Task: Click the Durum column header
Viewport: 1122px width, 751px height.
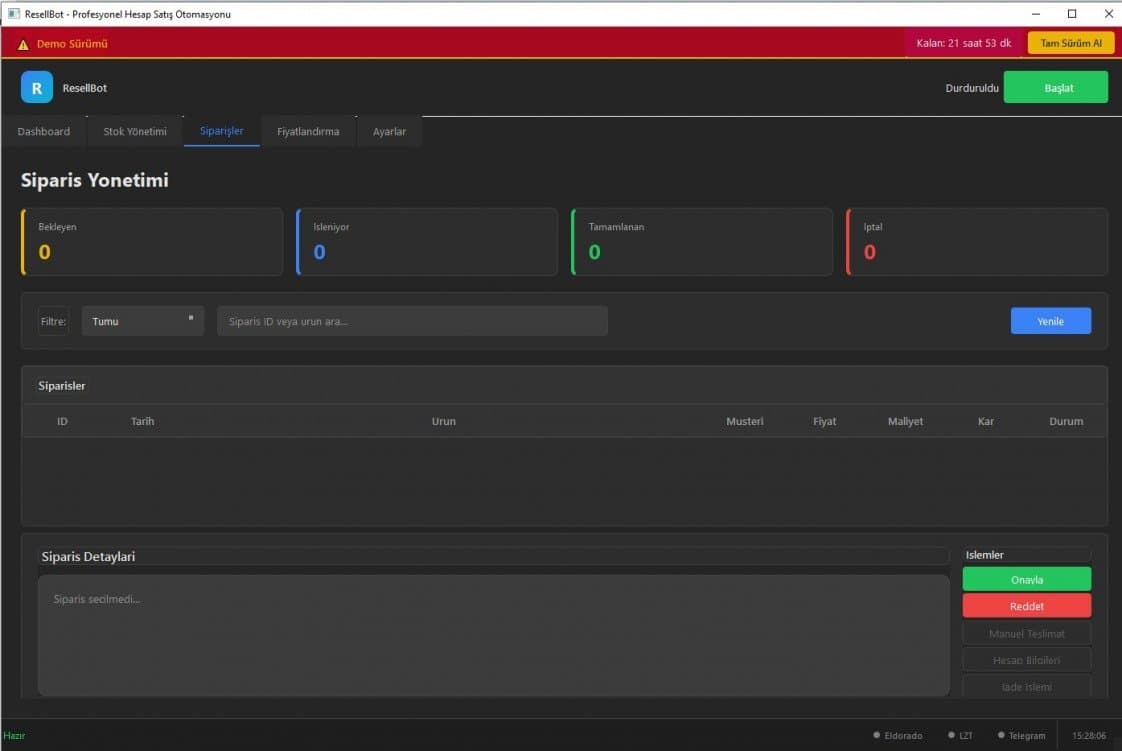Action: [1066, 421]
